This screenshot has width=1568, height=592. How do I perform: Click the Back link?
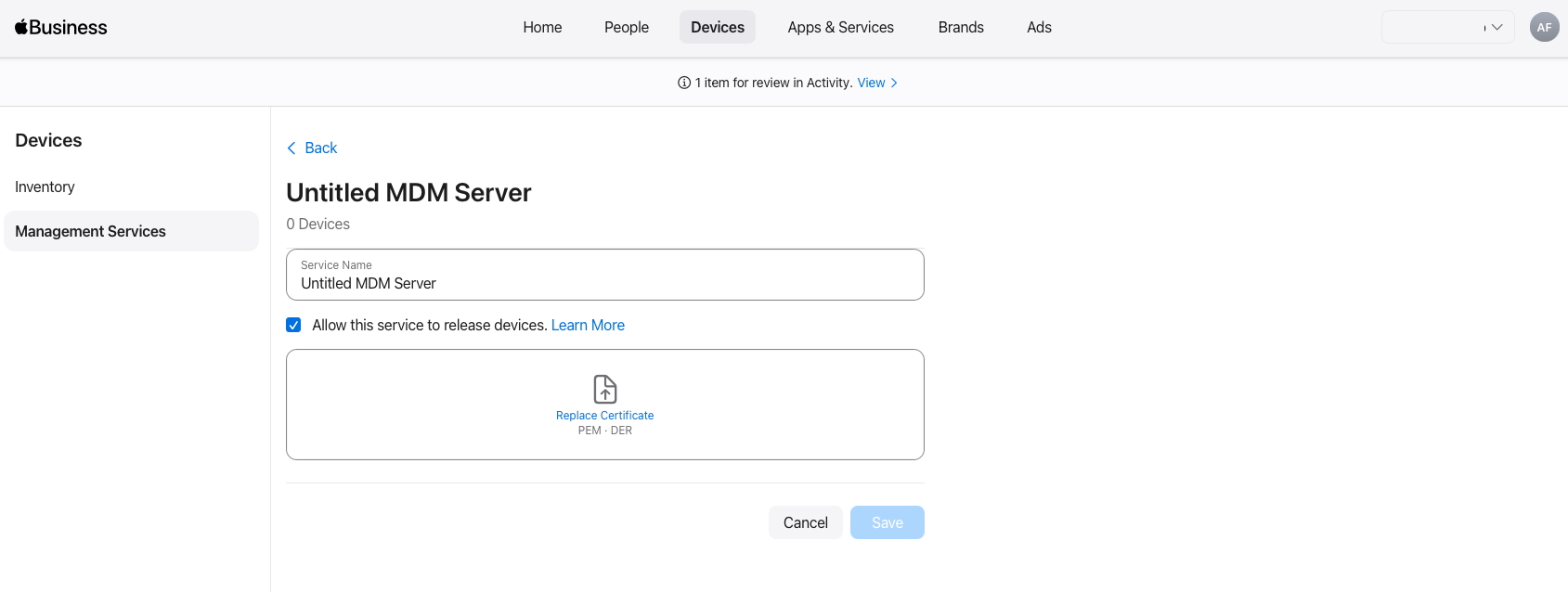tap(321, 148)
